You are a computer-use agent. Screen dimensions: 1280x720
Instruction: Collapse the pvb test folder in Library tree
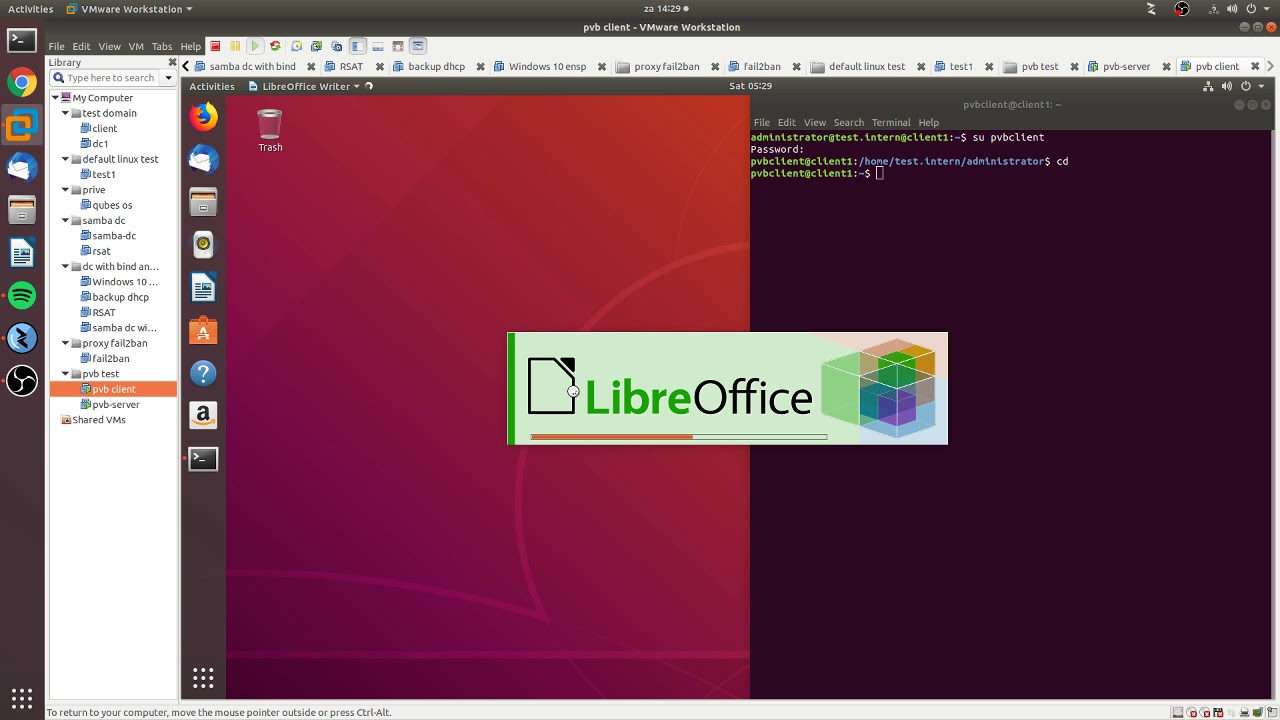(66, 374)
